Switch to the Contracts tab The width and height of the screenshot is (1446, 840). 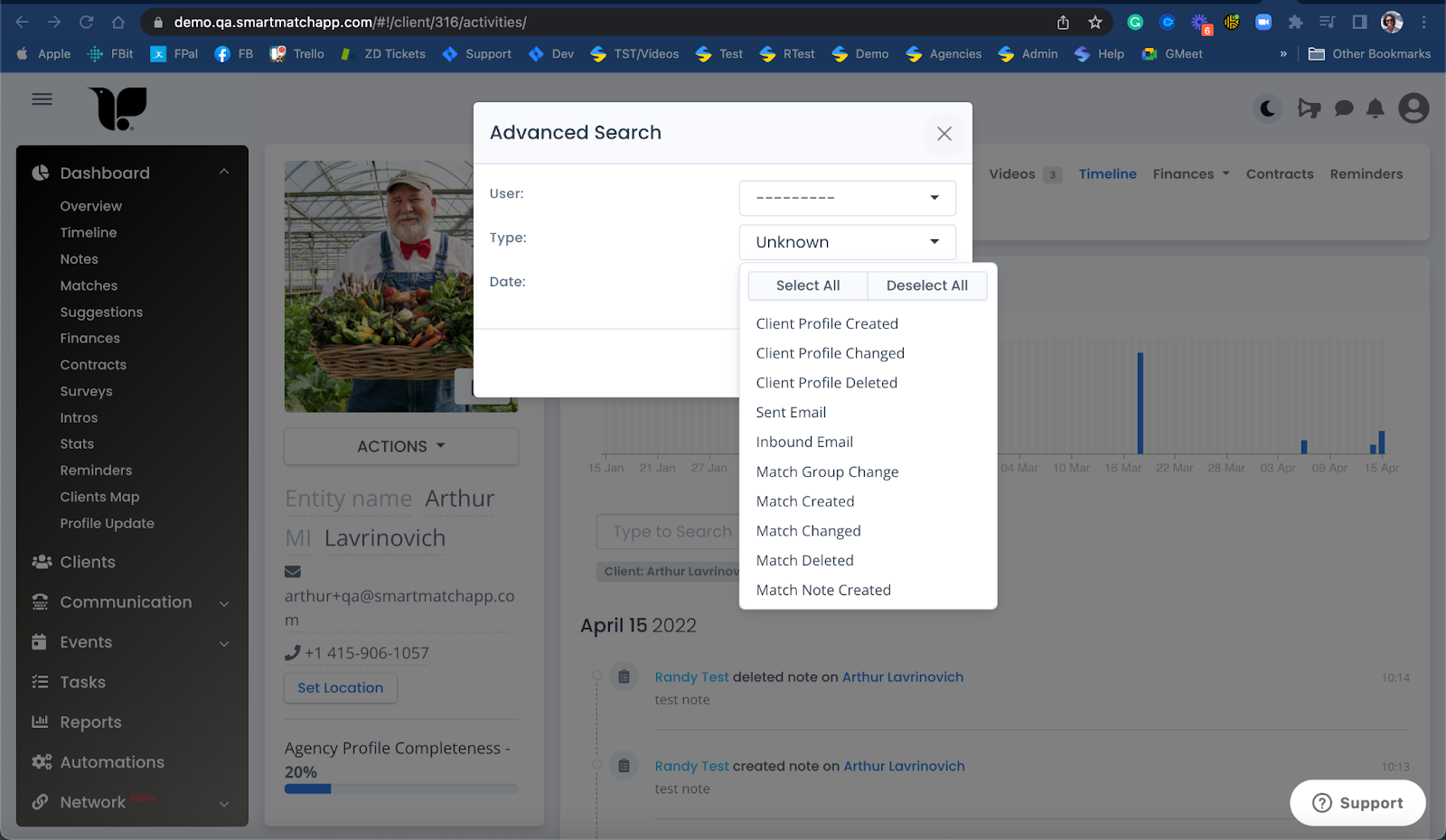tap(1279, 174)
